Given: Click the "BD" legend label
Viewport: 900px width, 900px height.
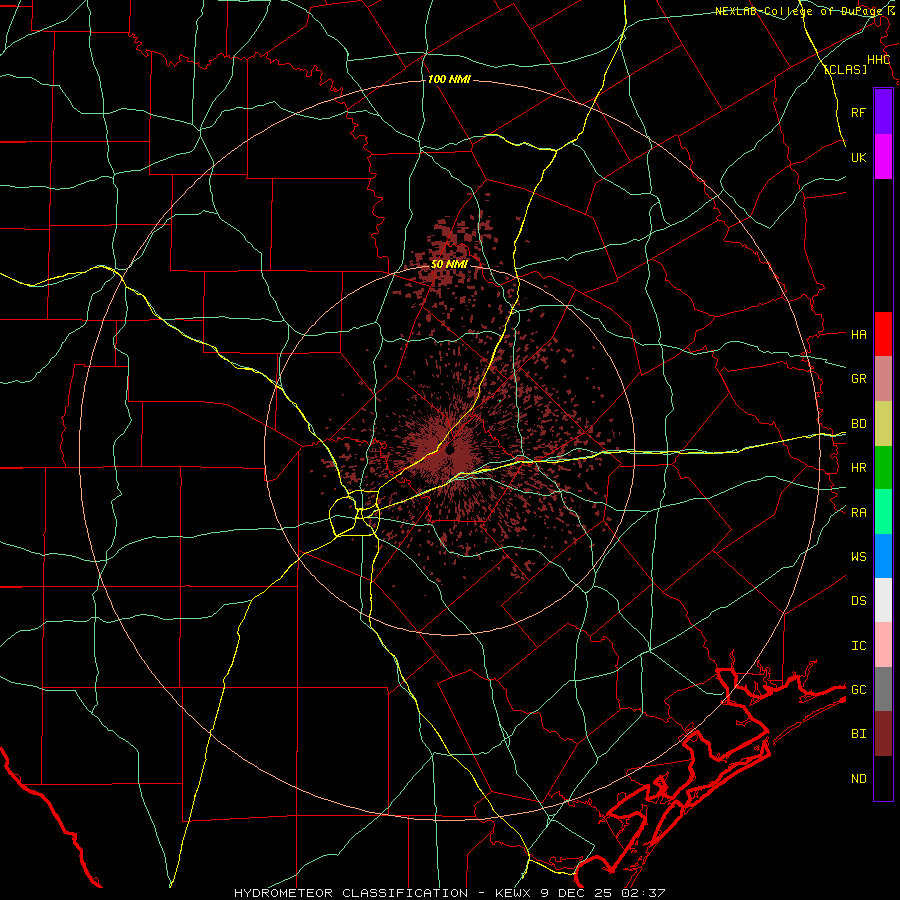Looking at the screenshot, I should tap(858, 424).
